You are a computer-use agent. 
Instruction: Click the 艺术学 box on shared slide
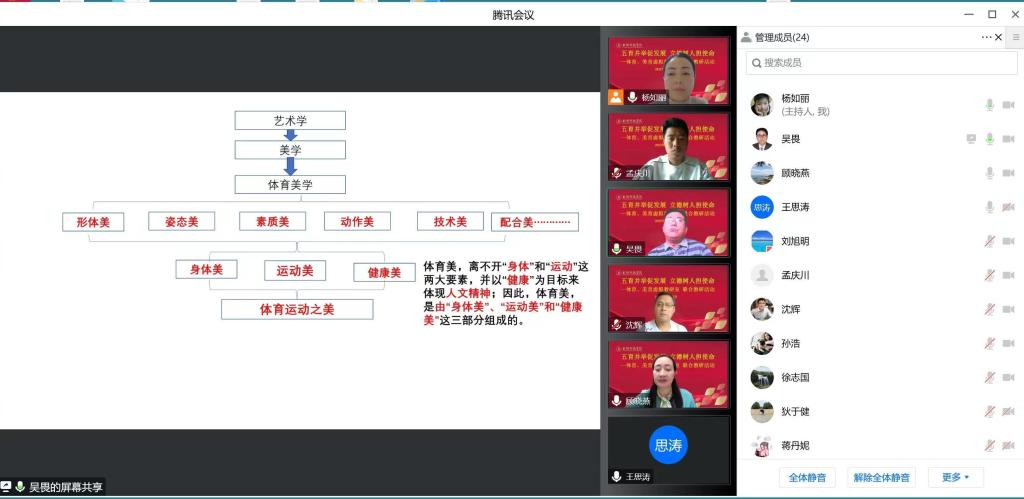pyautogui.click(x=290, y=121)
